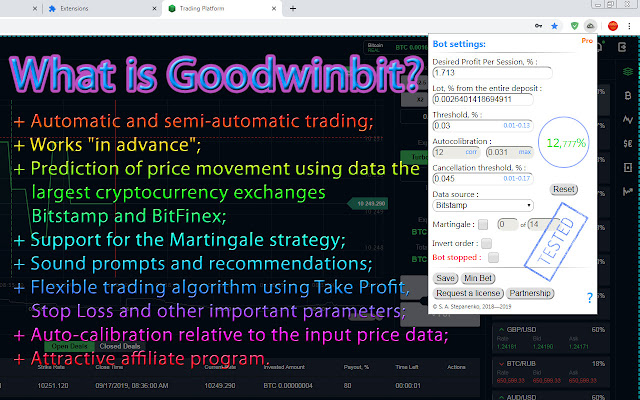Select the trend chart icon at sidebar bottom

628,191
